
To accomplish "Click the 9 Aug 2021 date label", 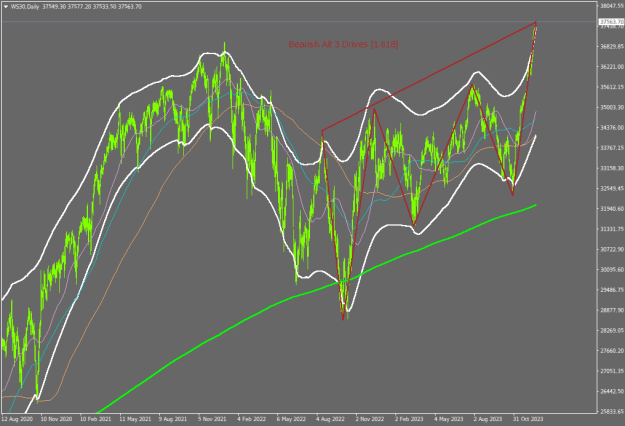I will click(173, 419).
